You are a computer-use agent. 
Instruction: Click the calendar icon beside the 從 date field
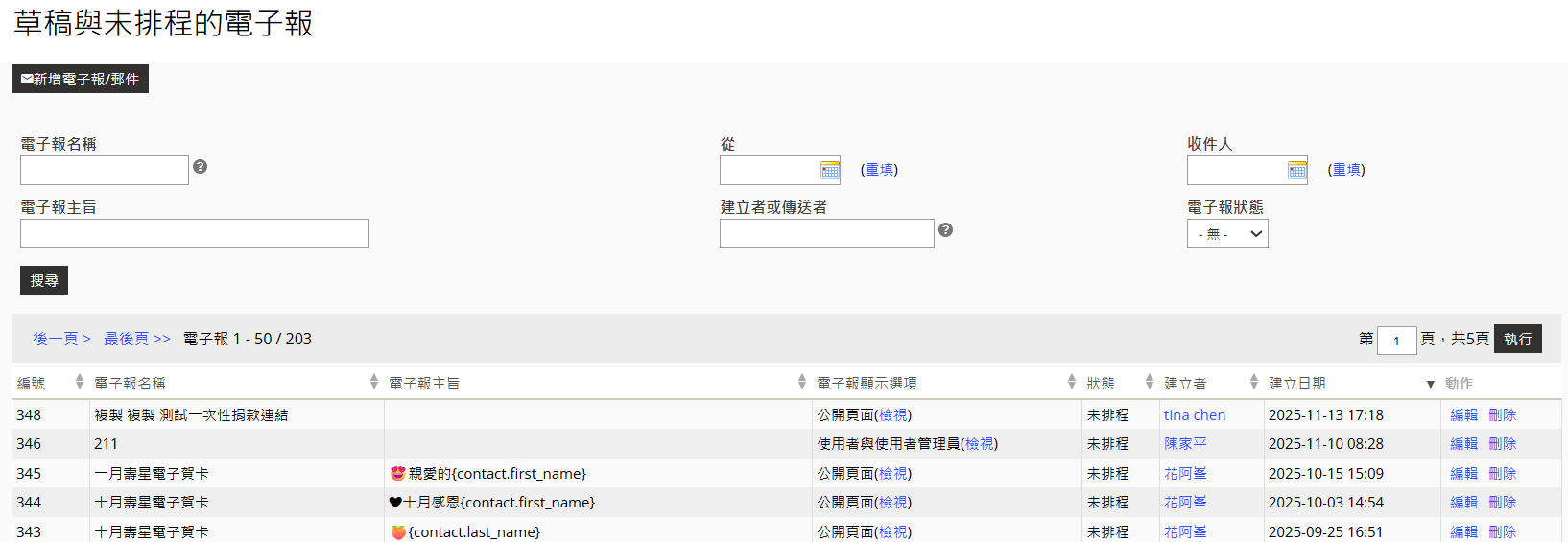tap(830, 171)
